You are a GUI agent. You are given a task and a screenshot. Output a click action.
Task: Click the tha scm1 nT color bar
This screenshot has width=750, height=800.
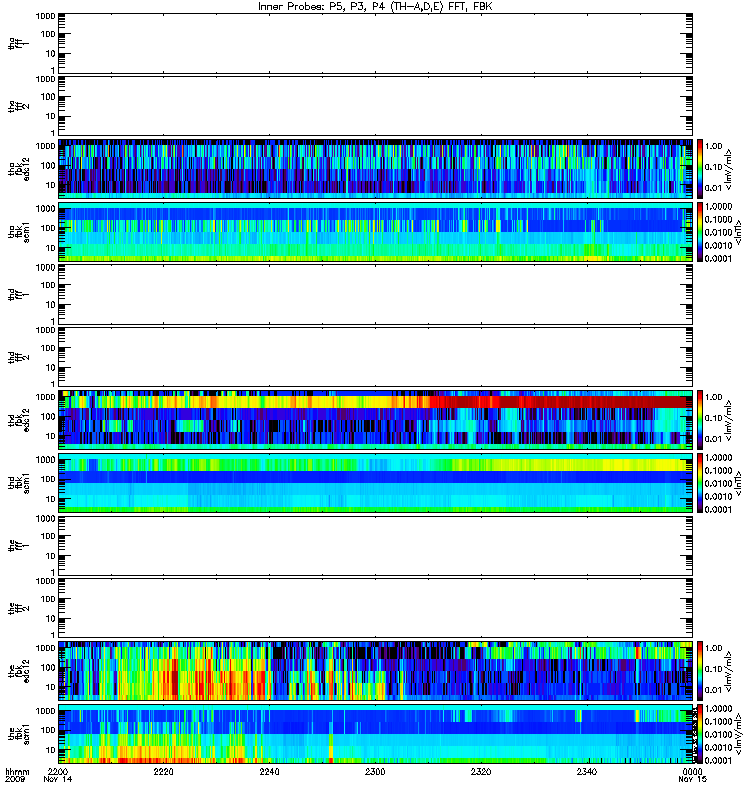click(x=700, y=232)
